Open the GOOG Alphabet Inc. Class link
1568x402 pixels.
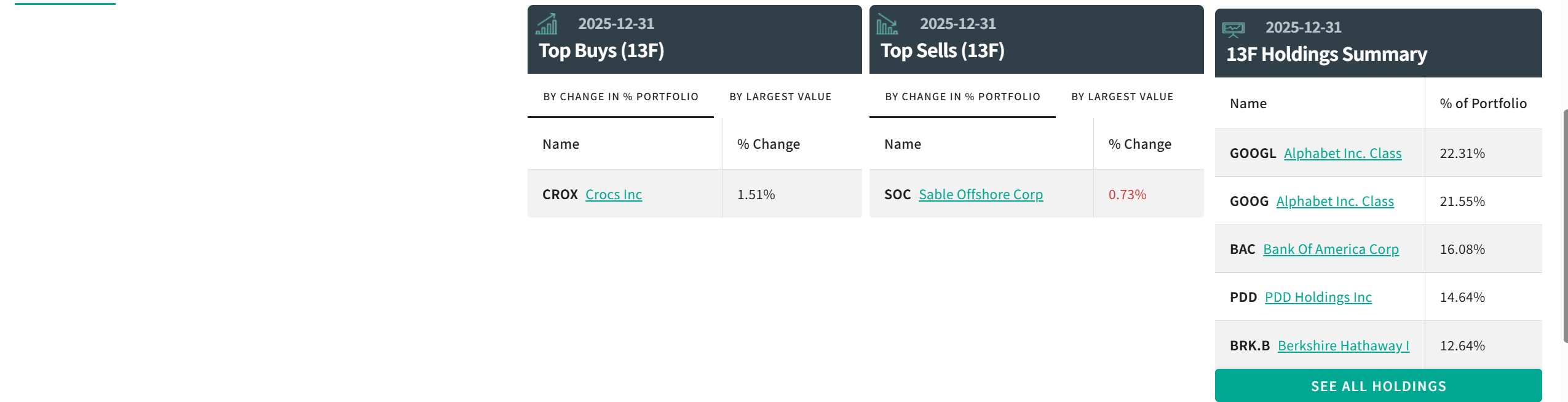click(1334, 201)
